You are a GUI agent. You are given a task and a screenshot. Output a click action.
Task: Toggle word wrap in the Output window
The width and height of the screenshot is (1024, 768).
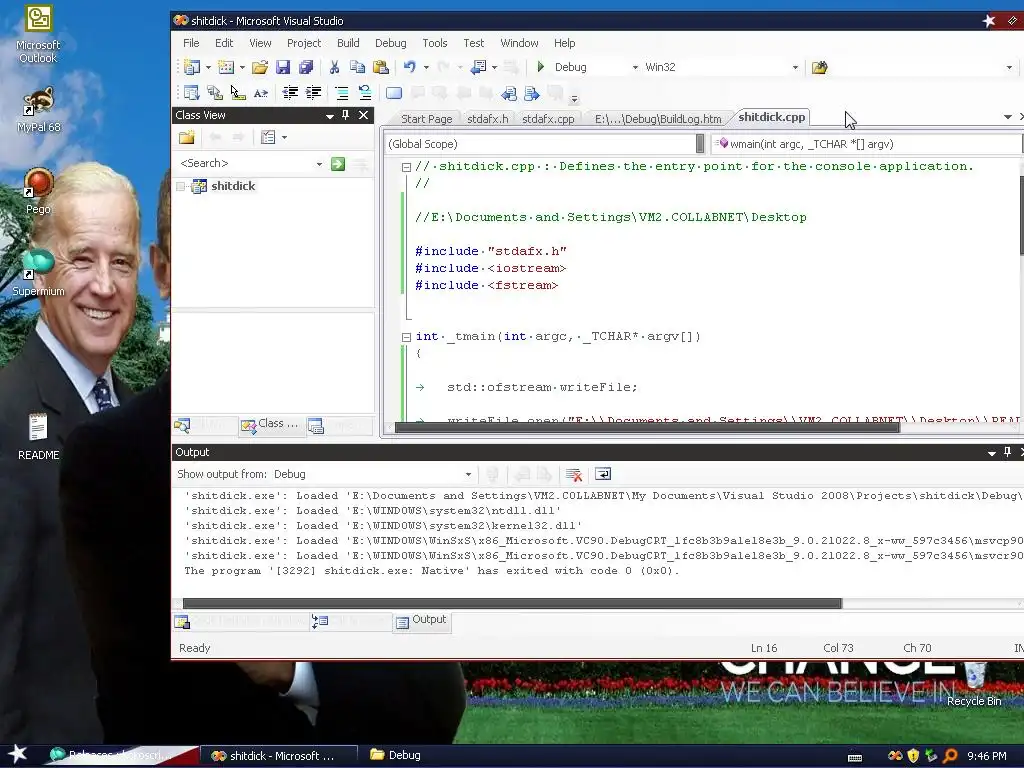pyautogui.click(x=603, y=475)
